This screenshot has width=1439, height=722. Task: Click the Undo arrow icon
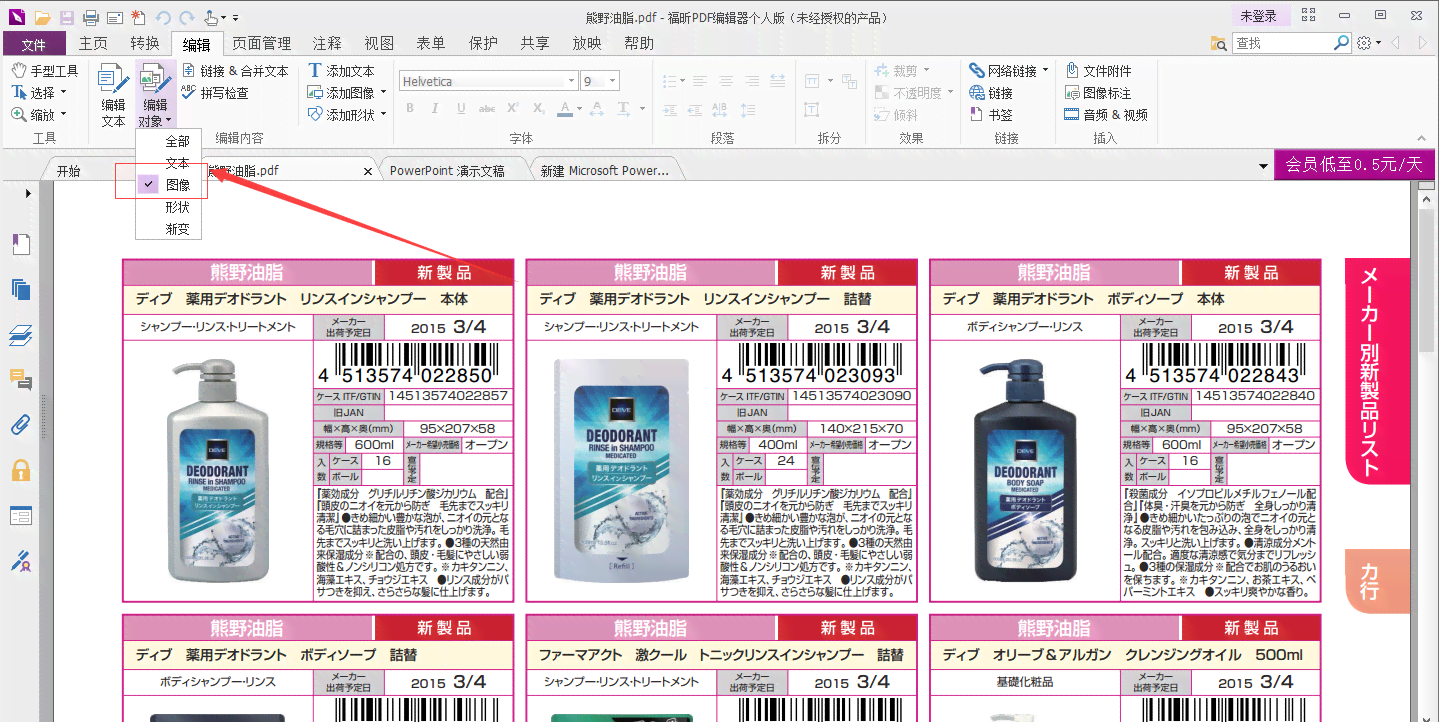coord(163,17)
